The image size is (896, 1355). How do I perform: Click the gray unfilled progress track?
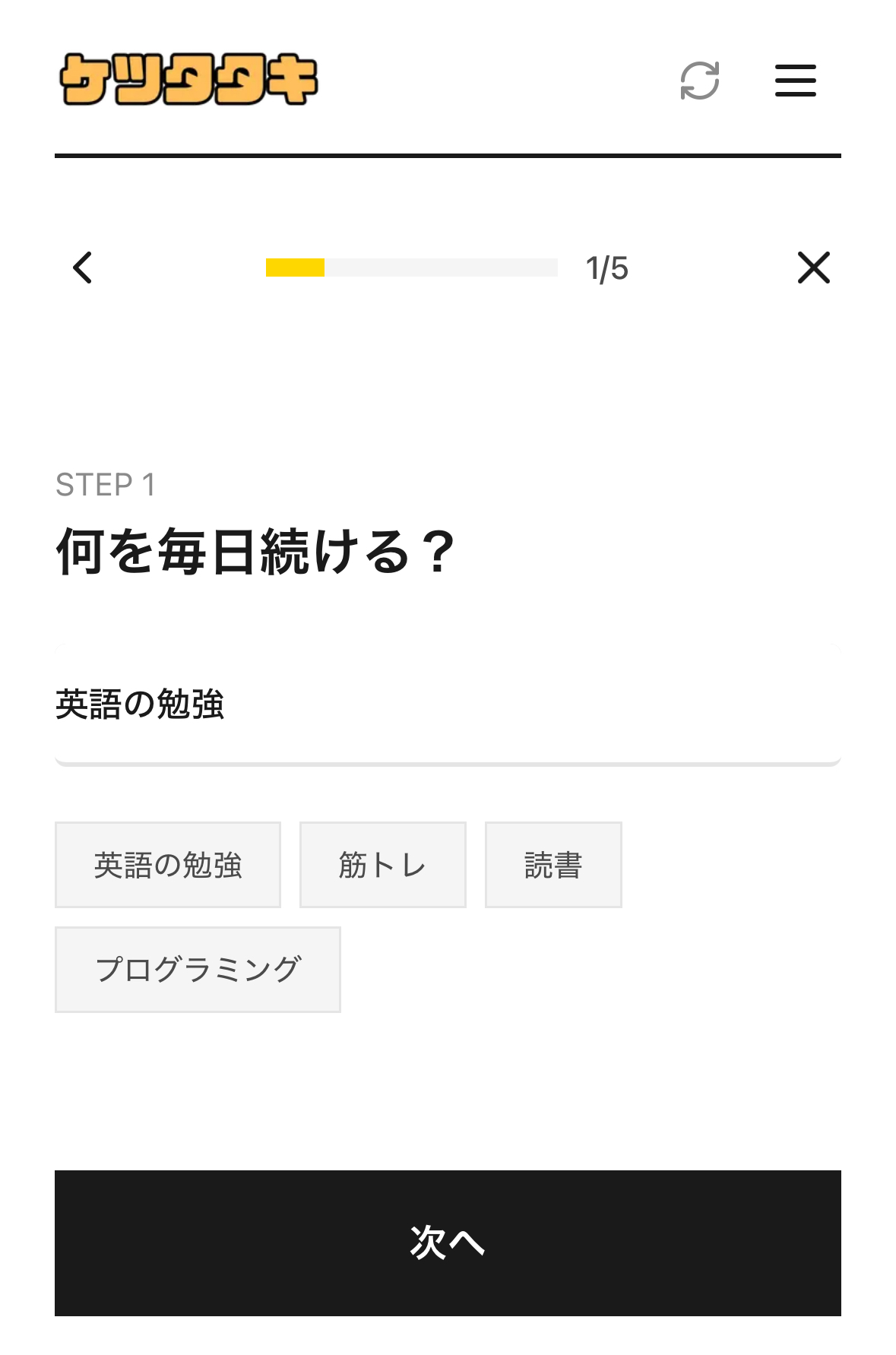coord(441,268)
